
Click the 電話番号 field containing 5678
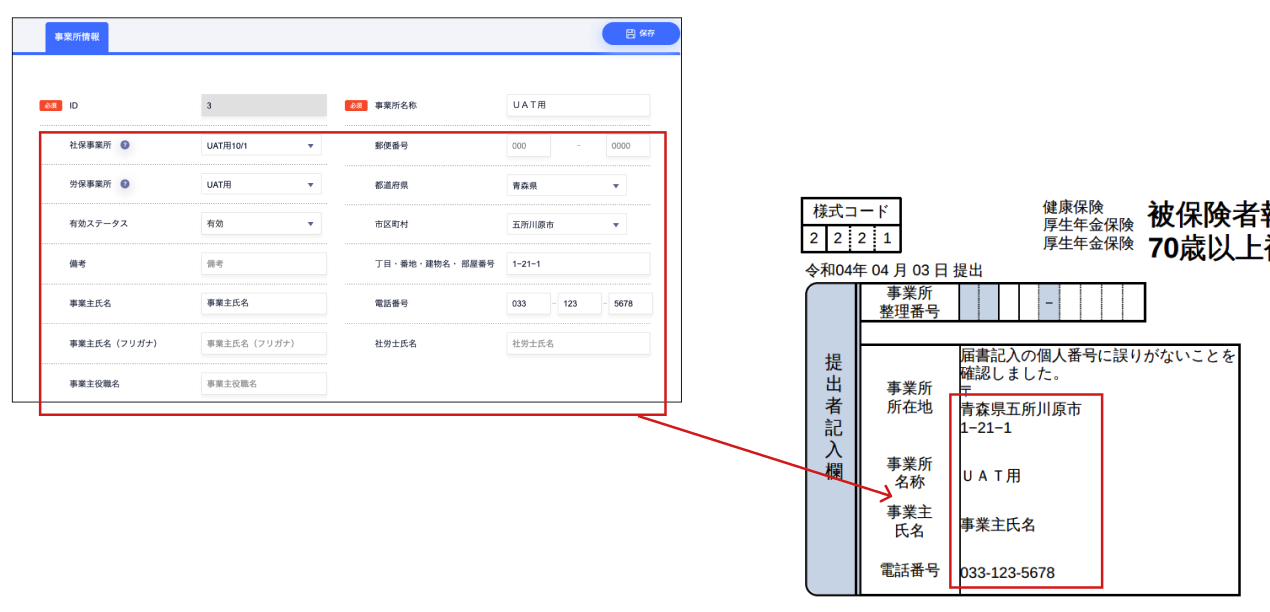tap(630, 304)
